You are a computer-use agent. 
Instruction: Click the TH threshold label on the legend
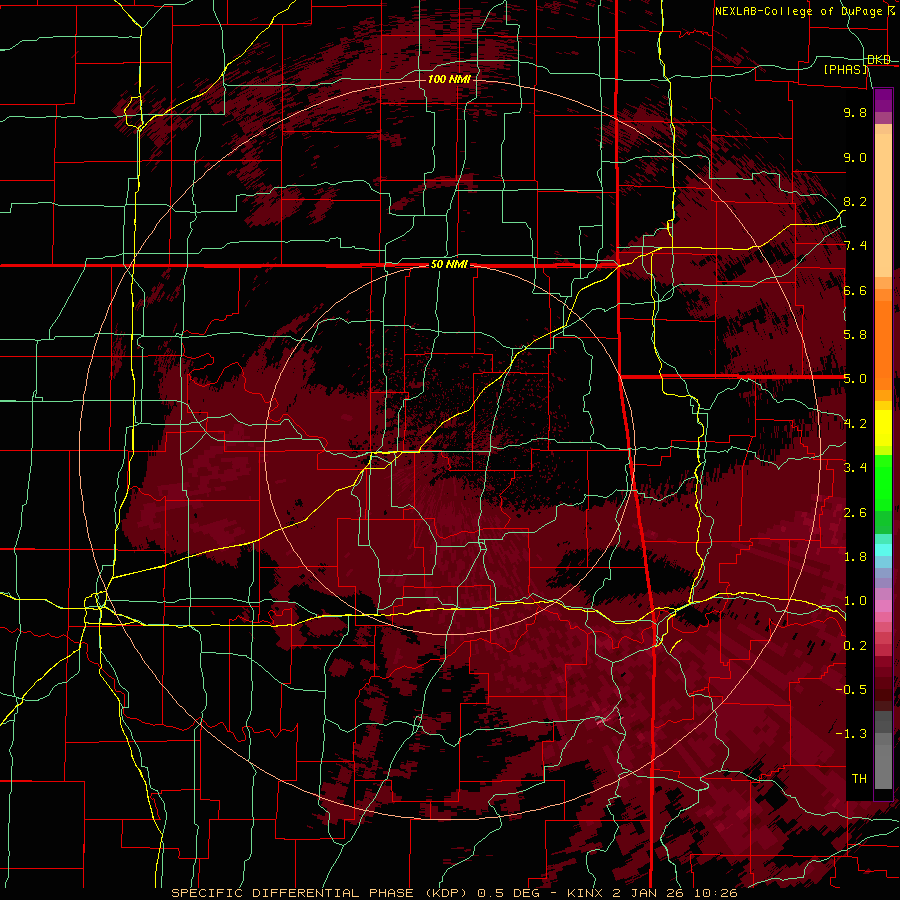[859, 779]
